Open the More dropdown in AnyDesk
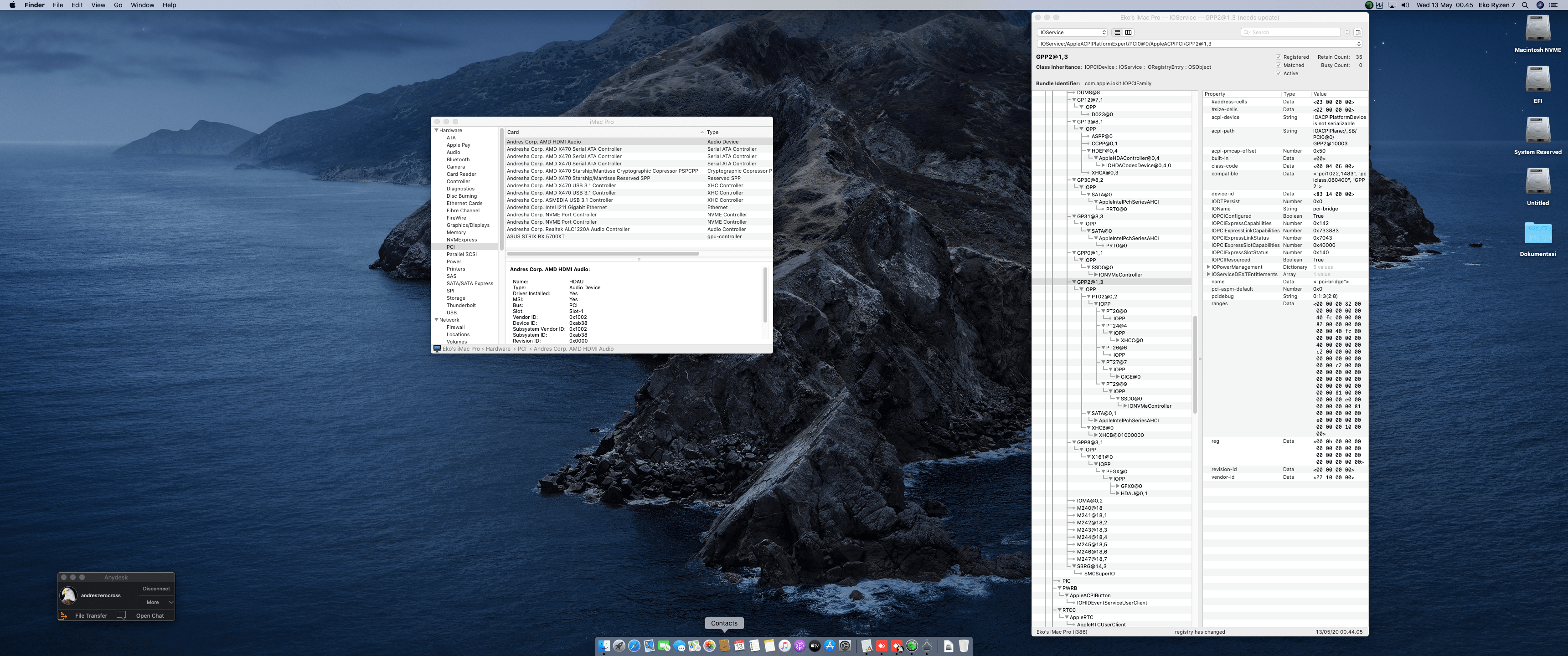 (156, 602)
